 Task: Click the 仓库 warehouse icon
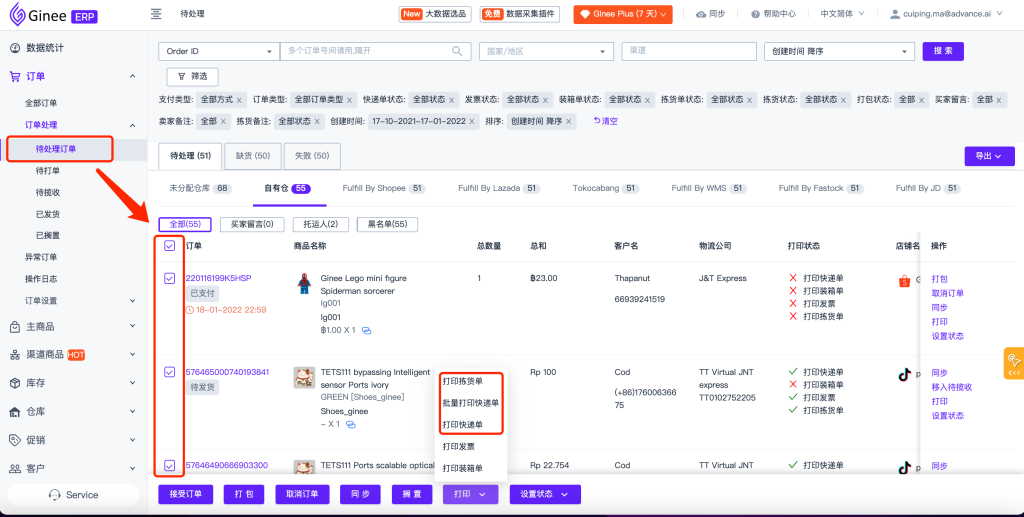[15, 412]
